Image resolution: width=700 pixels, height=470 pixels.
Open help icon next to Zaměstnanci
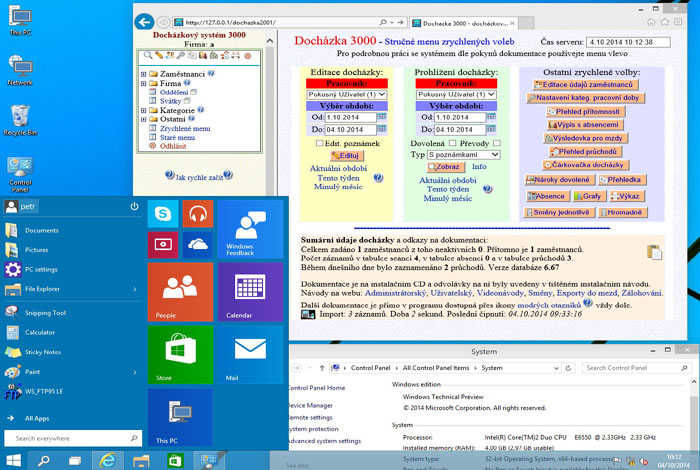click(x=211, y=73)
